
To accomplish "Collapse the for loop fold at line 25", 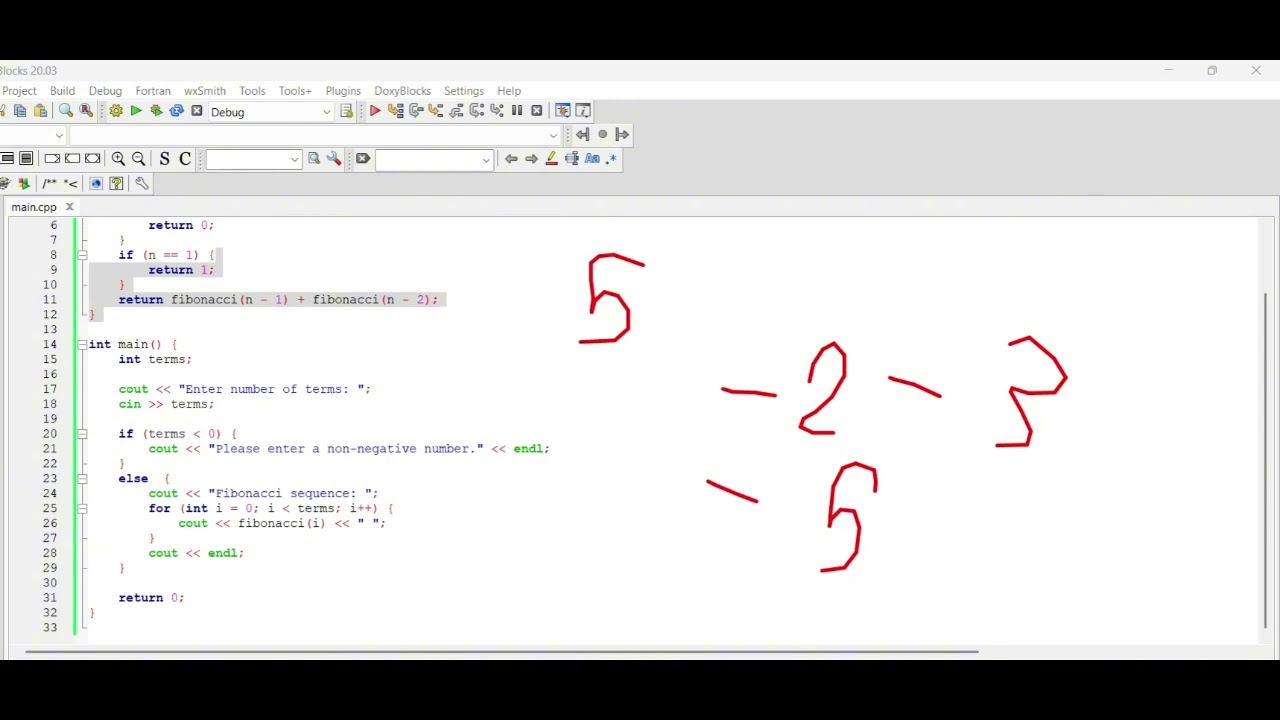I will pyautogui.click(x=83, y=508).
